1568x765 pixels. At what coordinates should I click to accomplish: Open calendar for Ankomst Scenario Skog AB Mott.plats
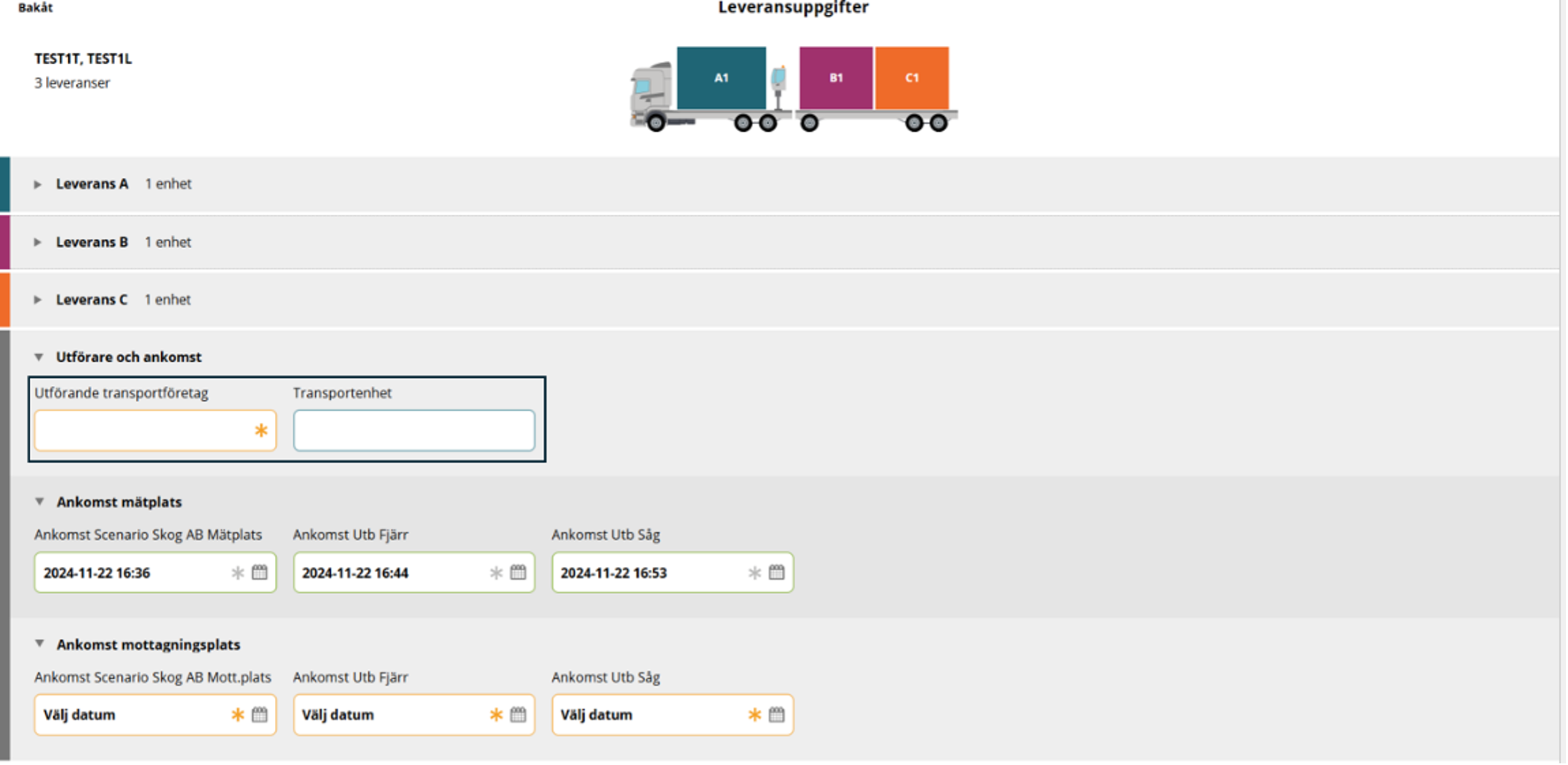pyautogui.click(x=259, y=714)
